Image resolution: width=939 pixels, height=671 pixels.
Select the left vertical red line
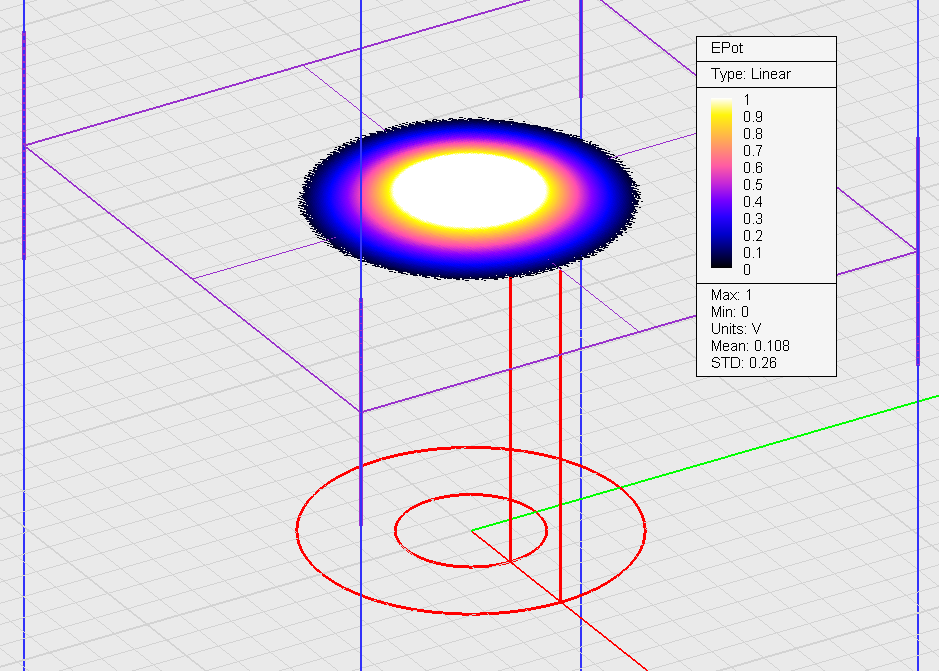tap(510, 420)
